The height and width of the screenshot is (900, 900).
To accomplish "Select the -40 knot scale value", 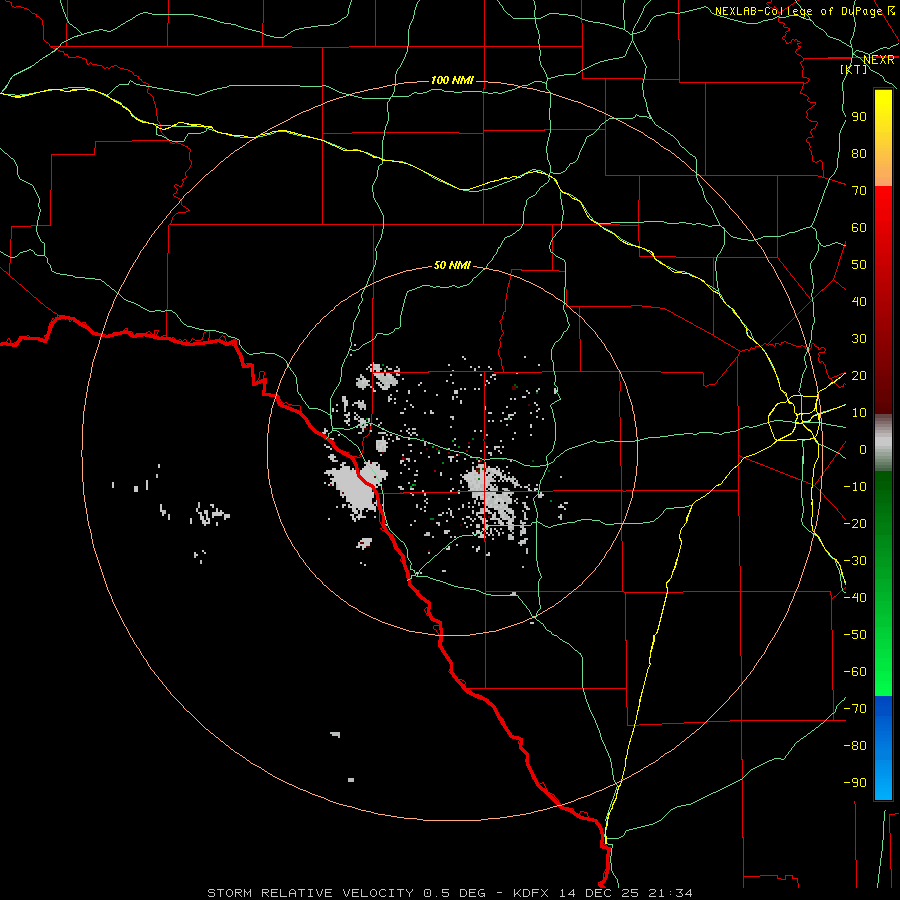I will [x=855, y=598].
